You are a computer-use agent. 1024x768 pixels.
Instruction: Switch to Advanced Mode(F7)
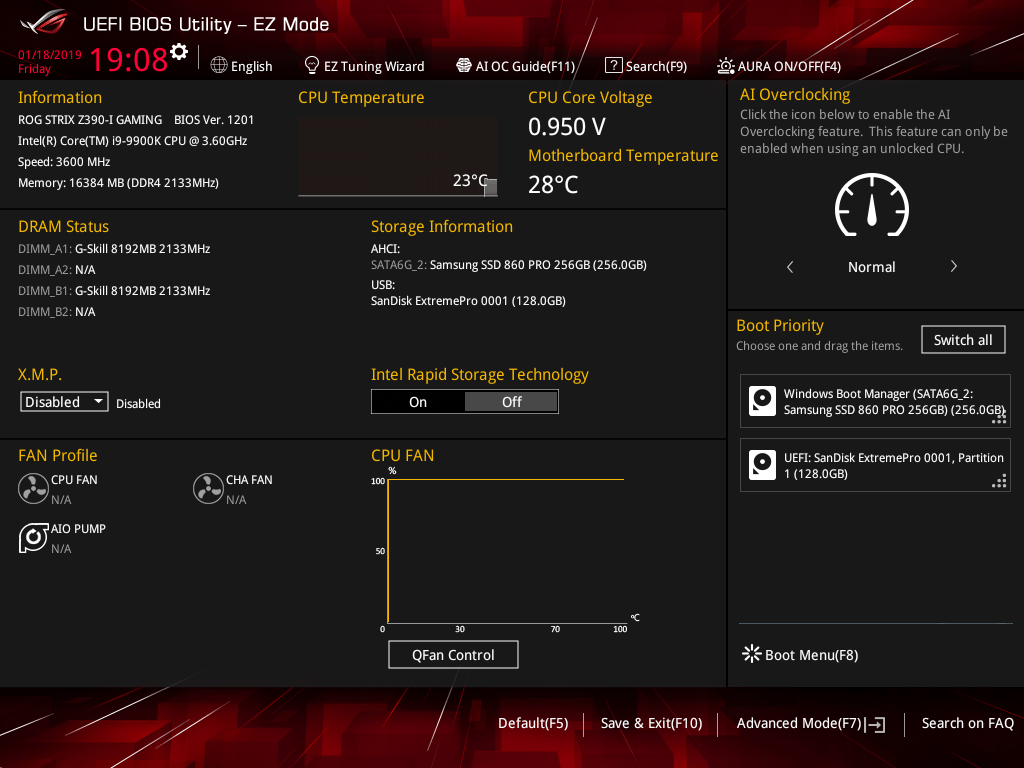click(x=811, y=724)
